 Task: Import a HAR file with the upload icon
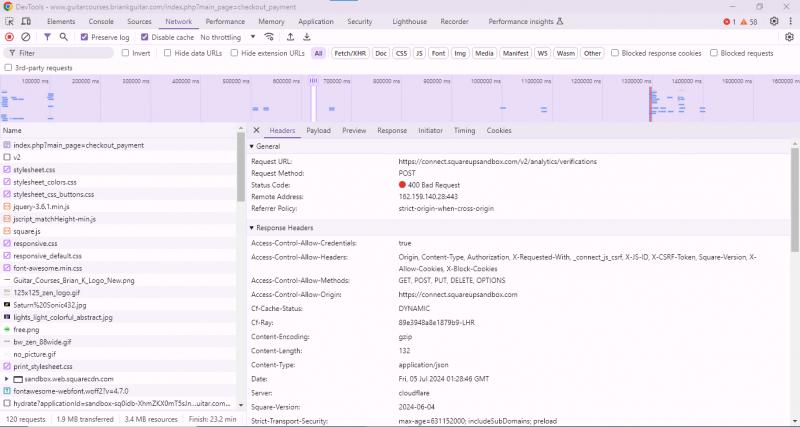click(x=290, y=37)
